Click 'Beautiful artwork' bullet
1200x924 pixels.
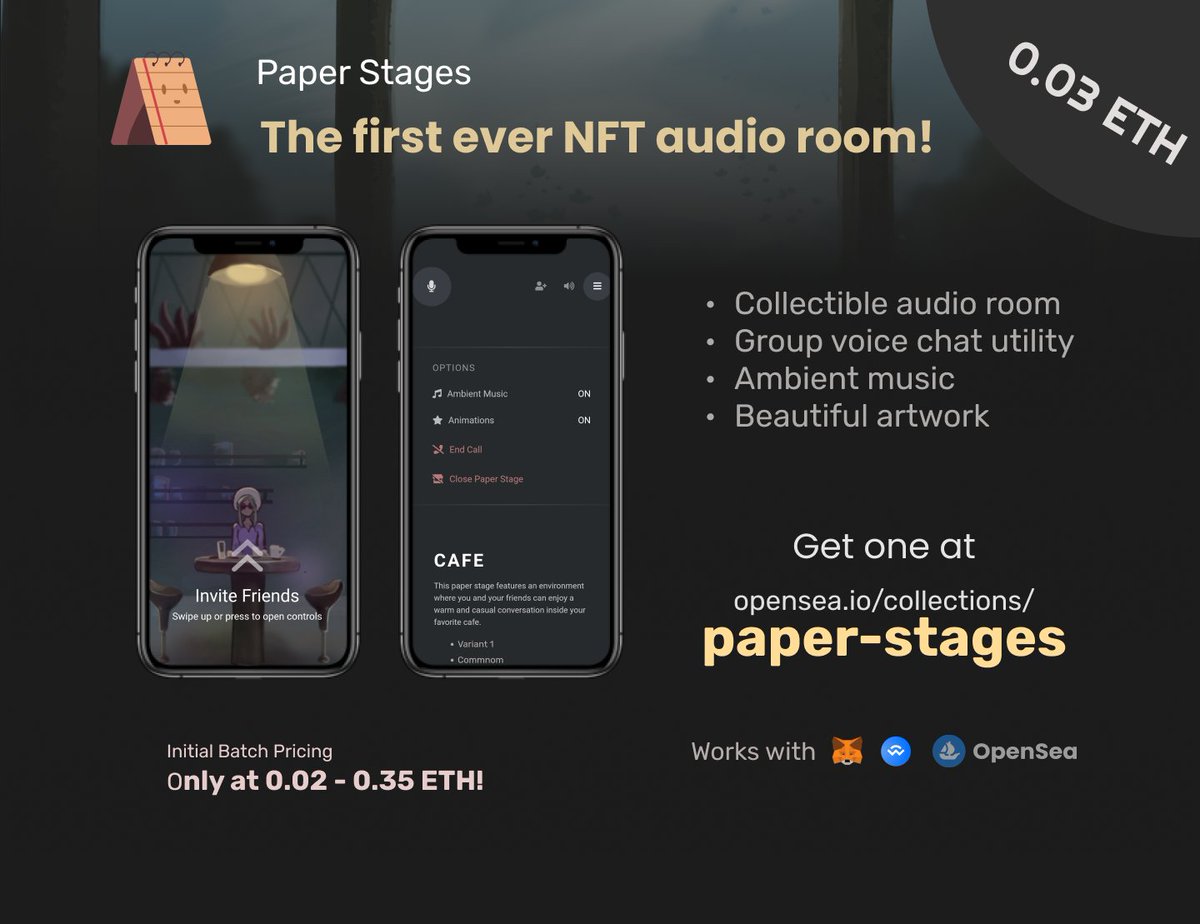(862, 416)
